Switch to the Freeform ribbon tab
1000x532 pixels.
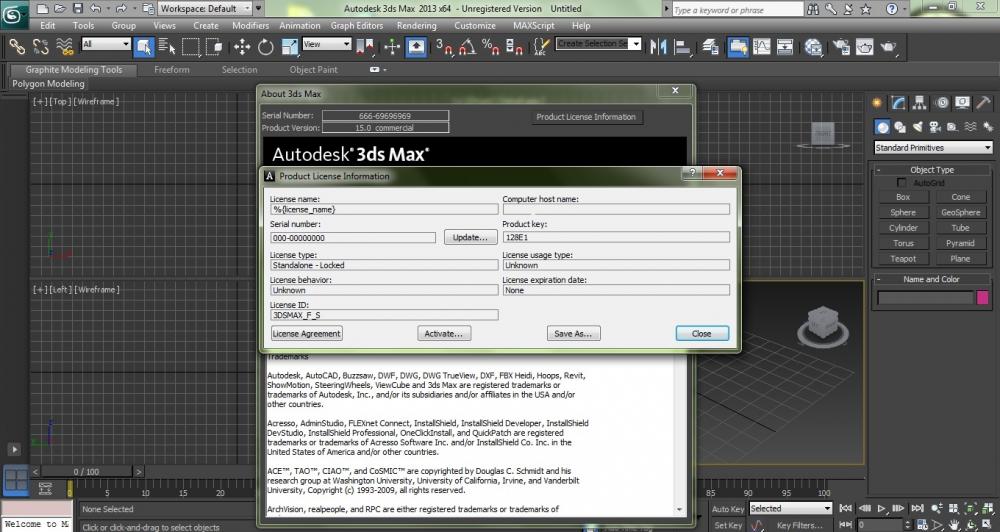[172, 70]
